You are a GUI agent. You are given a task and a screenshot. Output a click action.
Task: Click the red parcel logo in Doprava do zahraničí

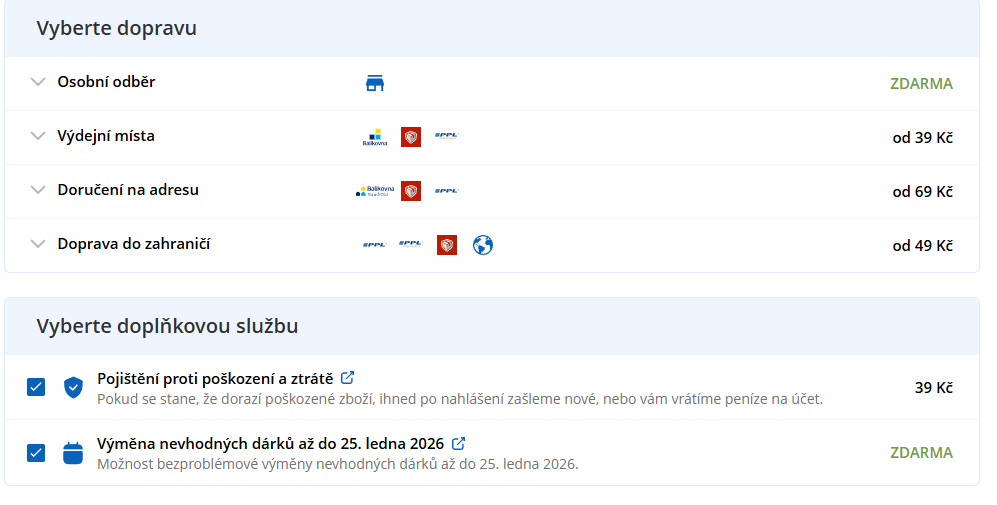click(447, 245)
